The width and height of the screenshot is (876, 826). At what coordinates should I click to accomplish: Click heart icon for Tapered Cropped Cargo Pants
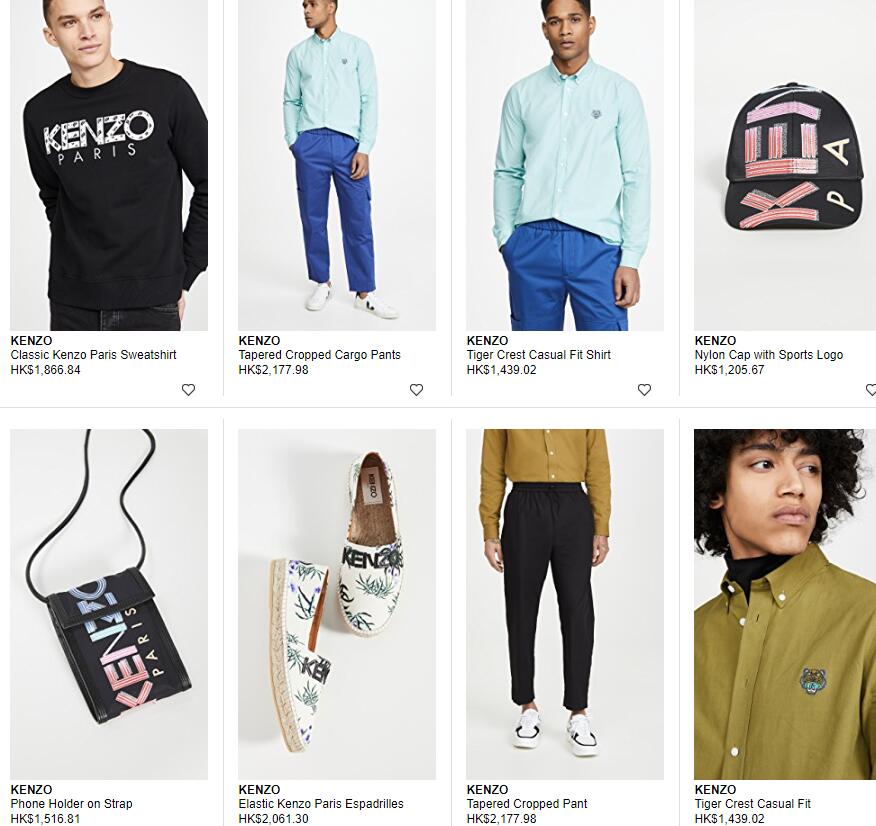[x=416, y=390]
